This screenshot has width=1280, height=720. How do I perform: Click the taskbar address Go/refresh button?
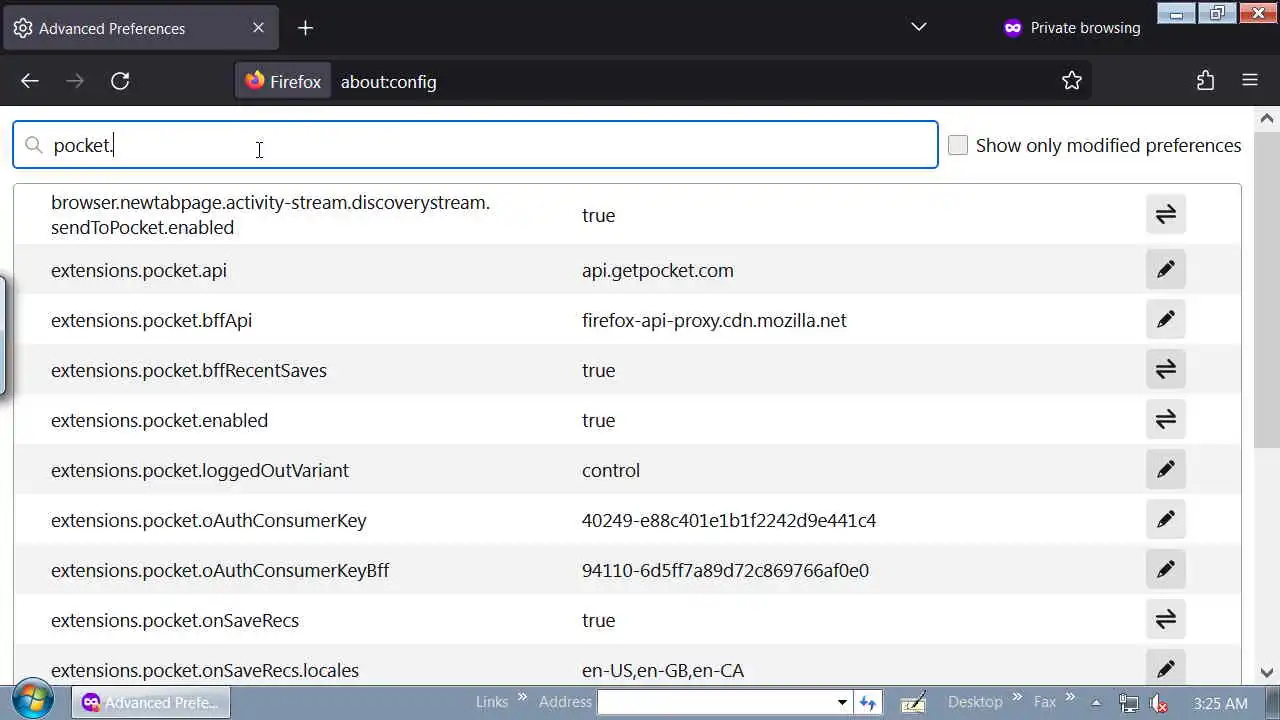click(x=867, y=702)
